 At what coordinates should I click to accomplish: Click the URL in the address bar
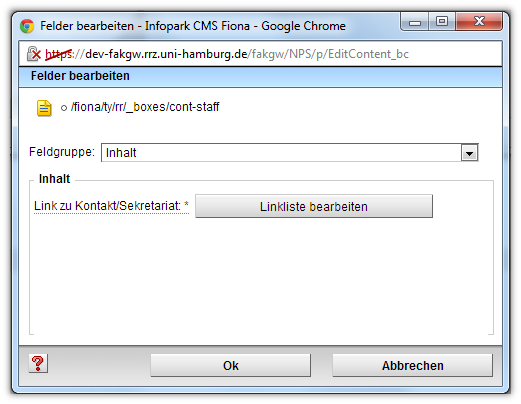(x=227, y=54)
